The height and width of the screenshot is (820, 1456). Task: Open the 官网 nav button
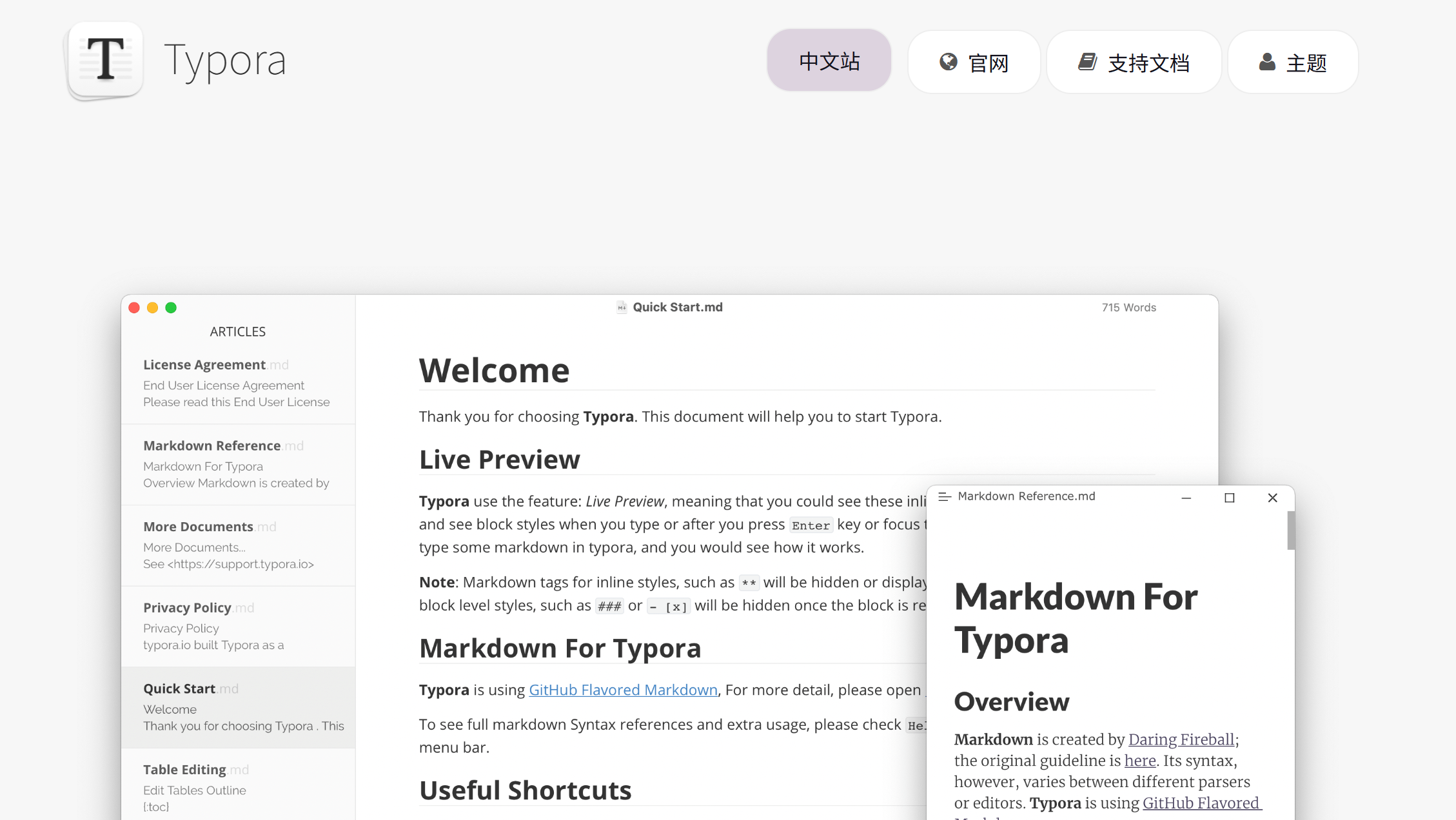(974, 62)
